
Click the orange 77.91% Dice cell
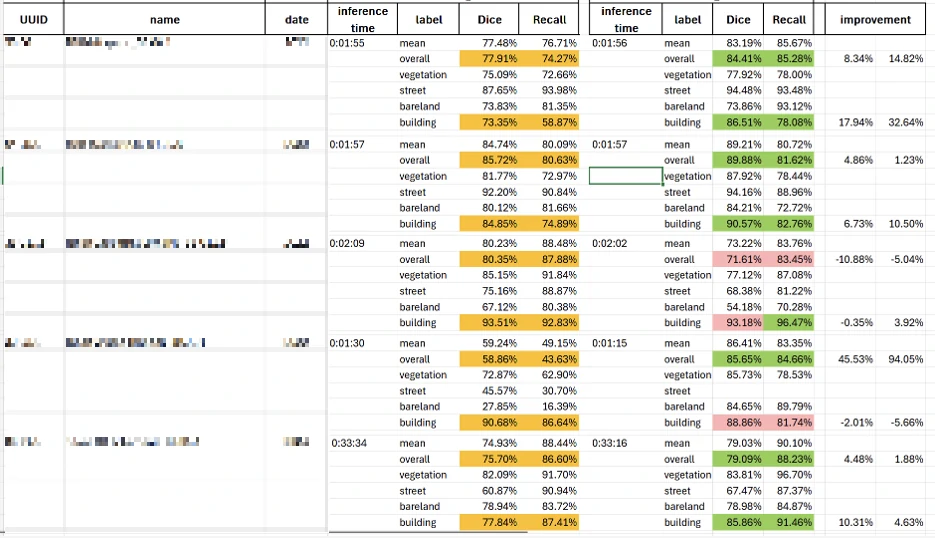coord(489,58)
